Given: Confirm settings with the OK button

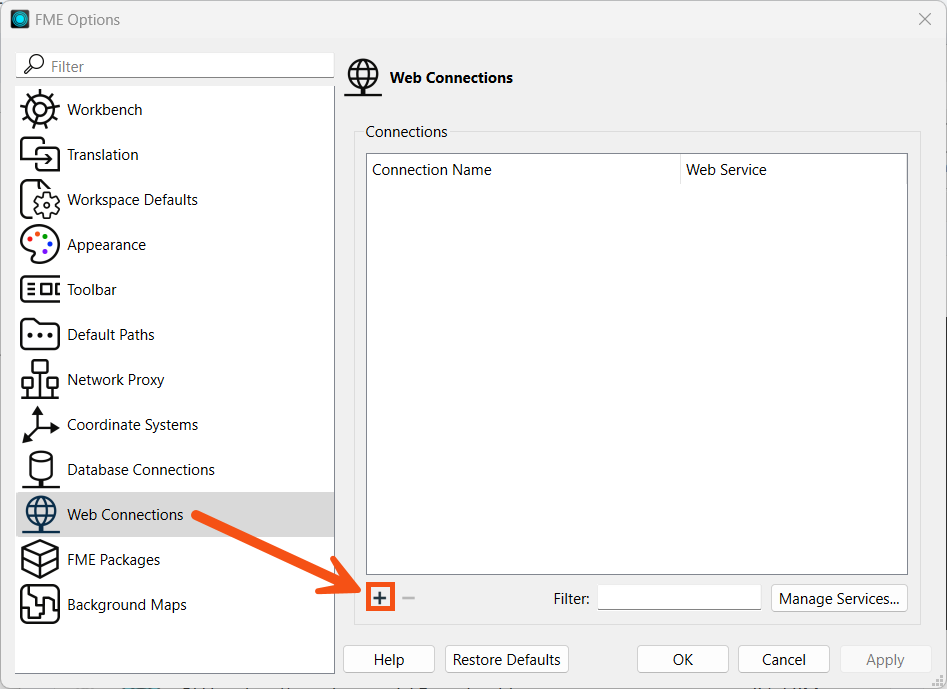Looking at the screenshot, I should pyautogui.click(x=682, y=659).
